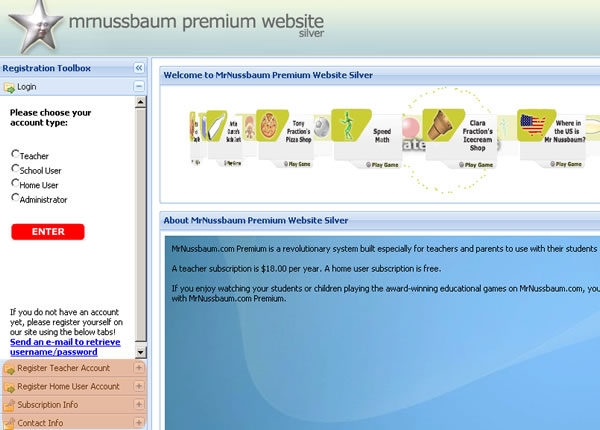
Task: Click the Subscription Info folder icon
Action: [x=9, y=405]
